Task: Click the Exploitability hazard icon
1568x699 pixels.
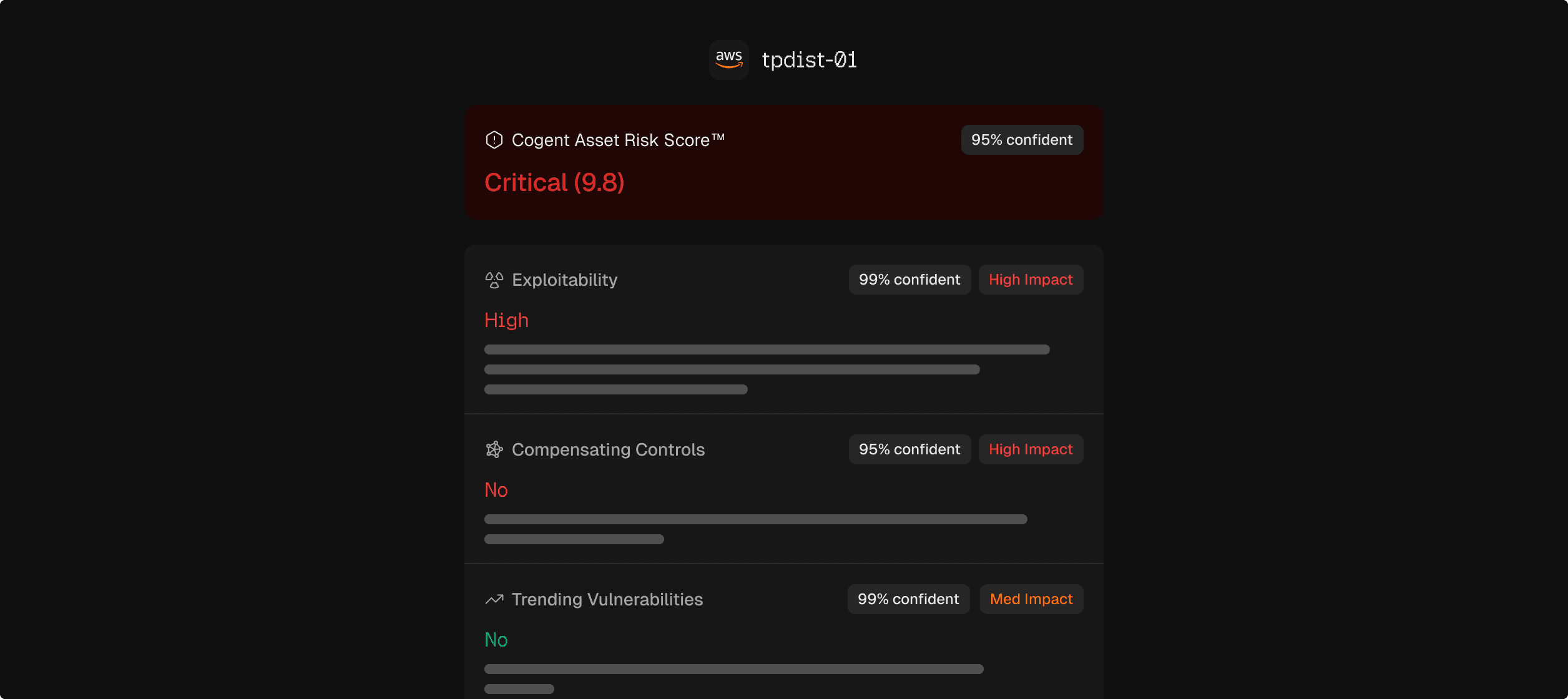Action: coord(494,280)
